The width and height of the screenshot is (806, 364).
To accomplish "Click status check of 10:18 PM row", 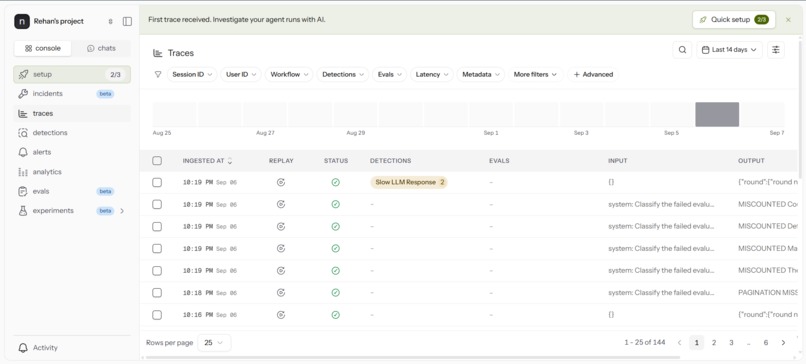I will (336, 293).
